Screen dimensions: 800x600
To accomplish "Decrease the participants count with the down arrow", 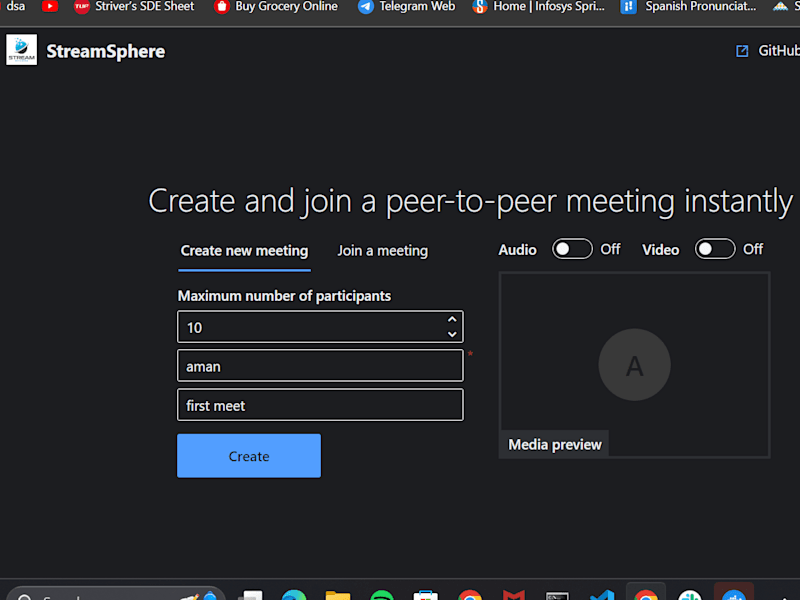I will 452,334.
